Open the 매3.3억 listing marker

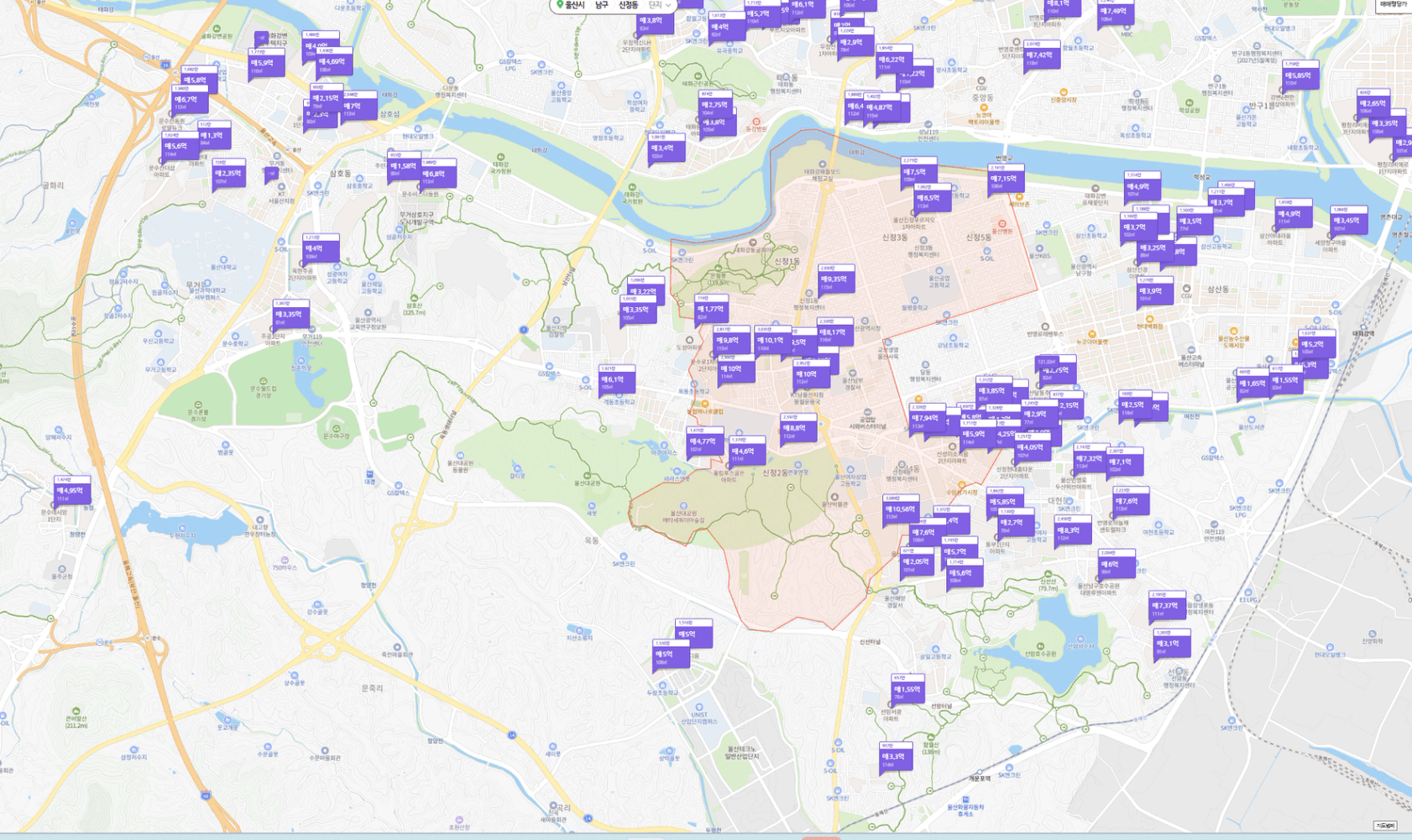click(896, 757)
